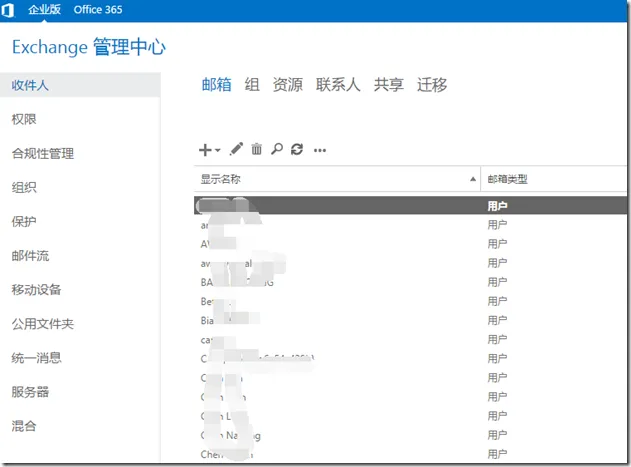Select the mailbox row starting with Bia
The width and height of the screenshot is (631, 467).
[x=410, y=320]
